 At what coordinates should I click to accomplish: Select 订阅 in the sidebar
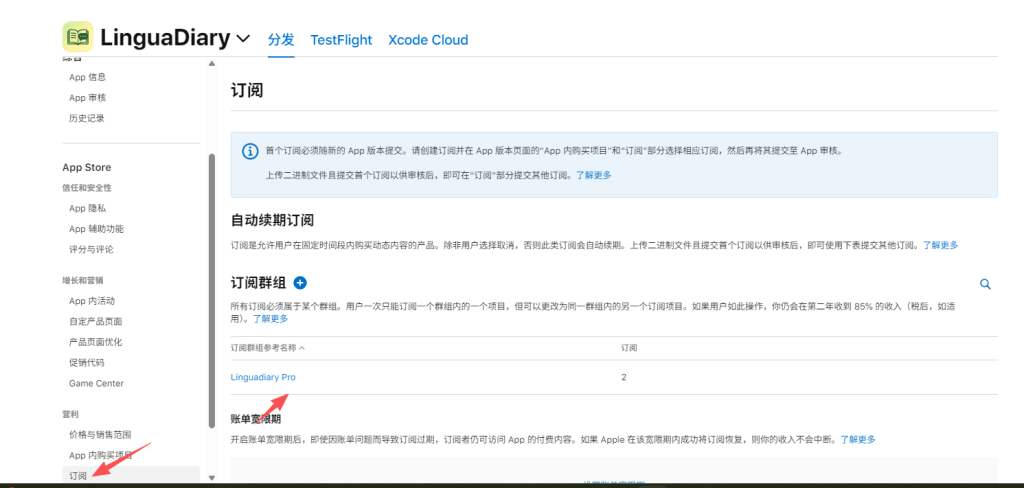[x=78, y=476]
